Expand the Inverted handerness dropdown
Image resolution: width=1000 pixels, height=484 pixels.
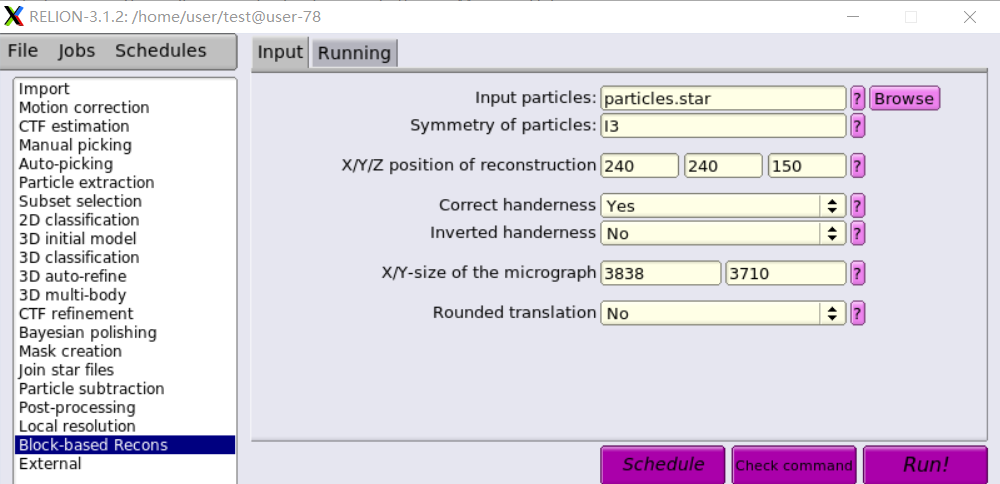723,233
